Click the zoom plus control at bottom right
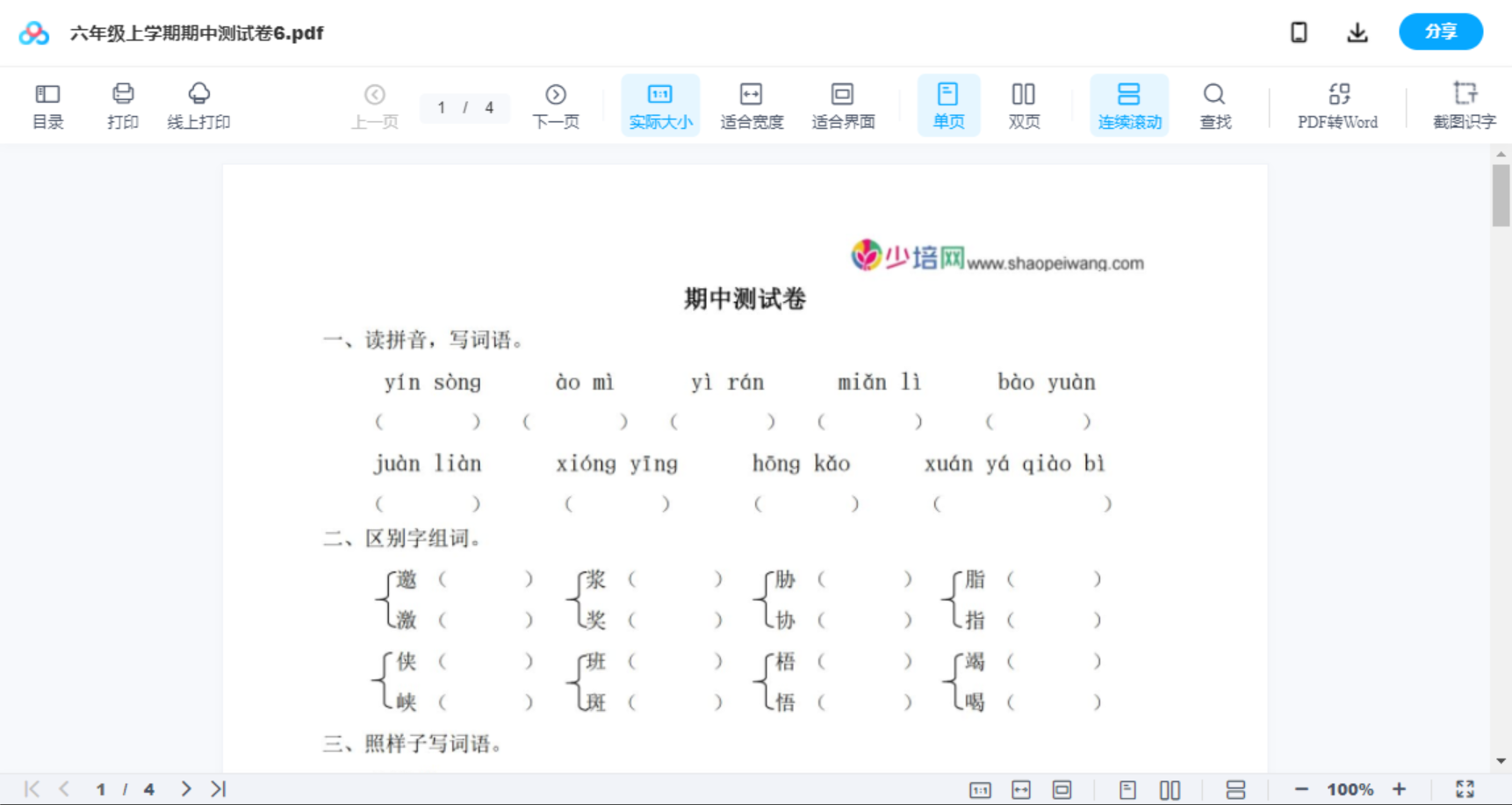1512x805 pixels. click(1400, 788)
